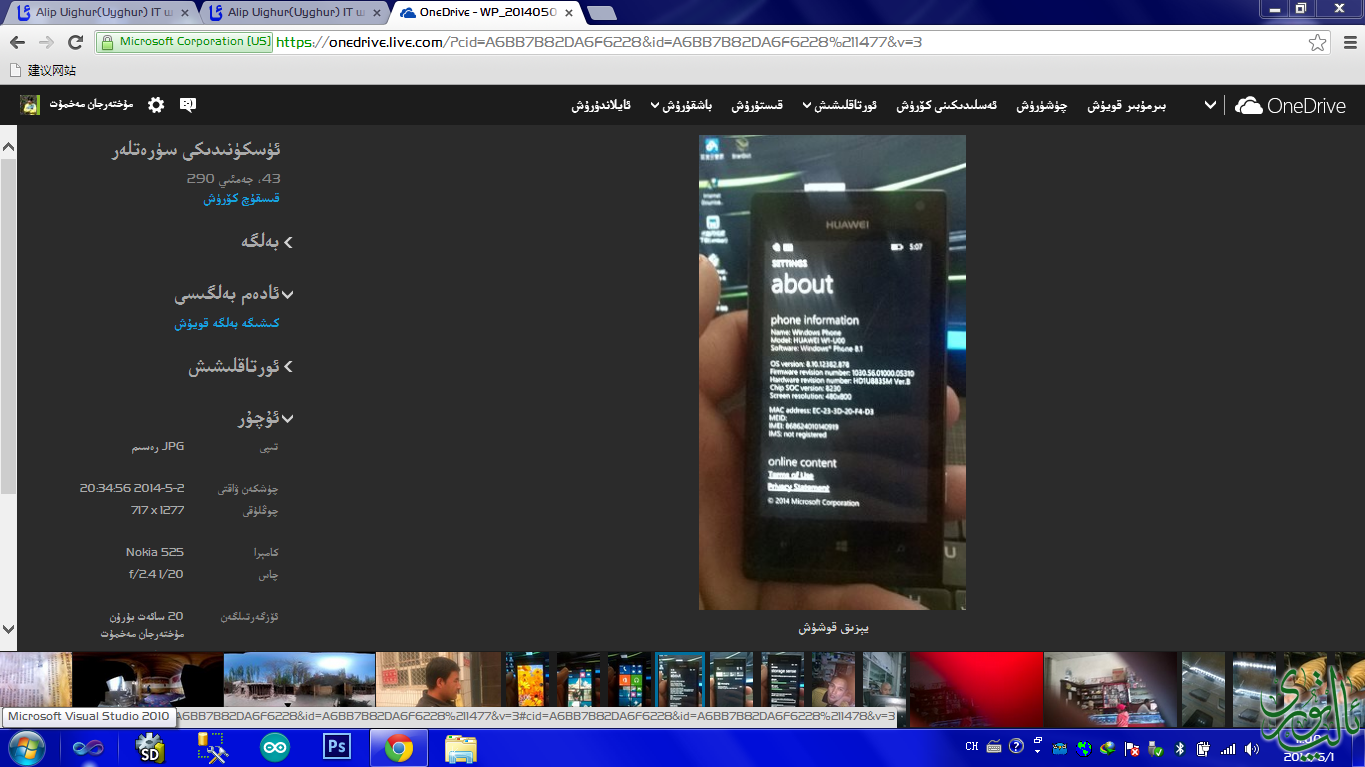Open the Bluetooth tray icon
1365x767 pixels.
tap(1180, 748)
